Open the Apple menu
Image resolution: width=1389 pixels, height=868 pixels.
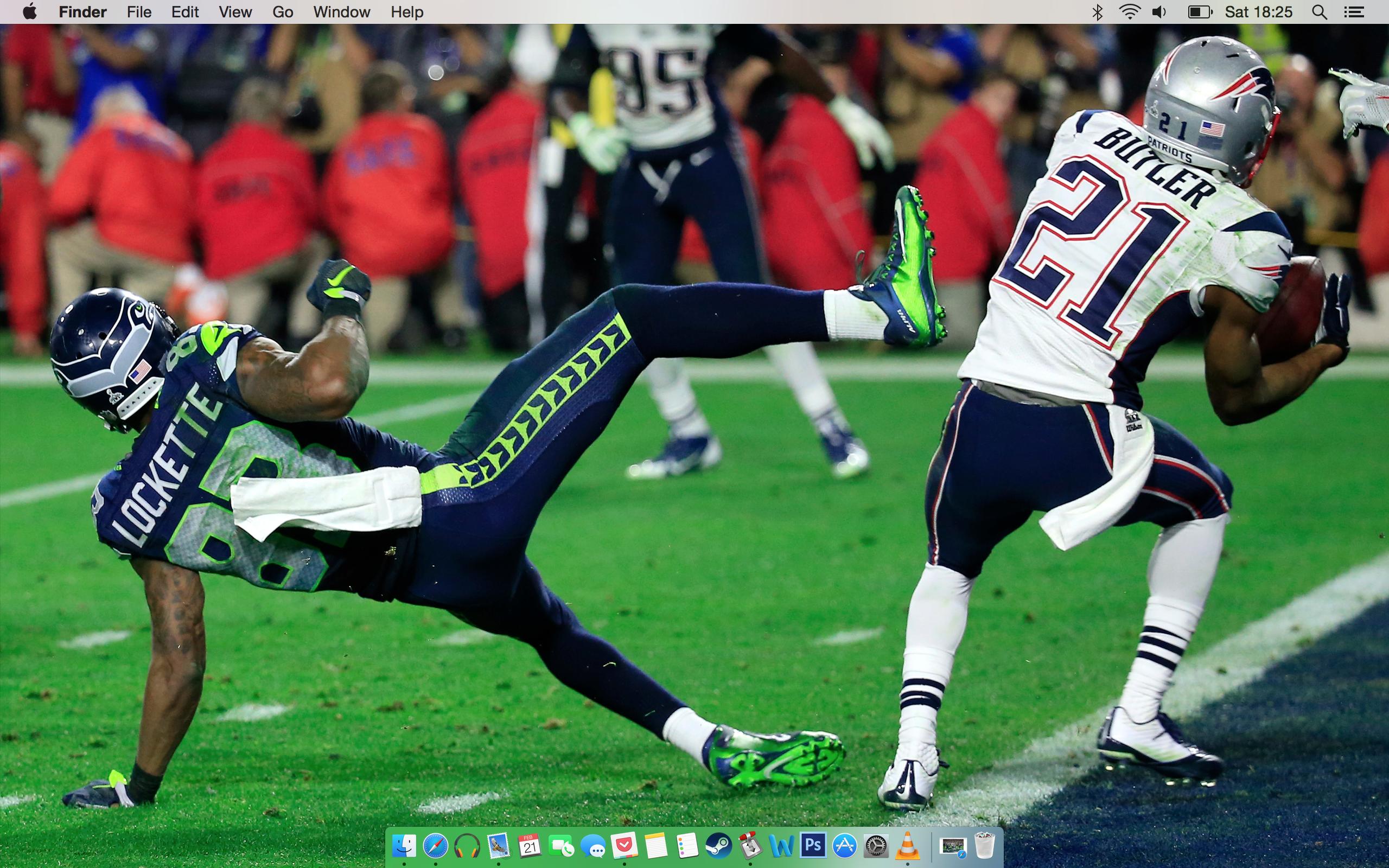click(x=30, y=12)
